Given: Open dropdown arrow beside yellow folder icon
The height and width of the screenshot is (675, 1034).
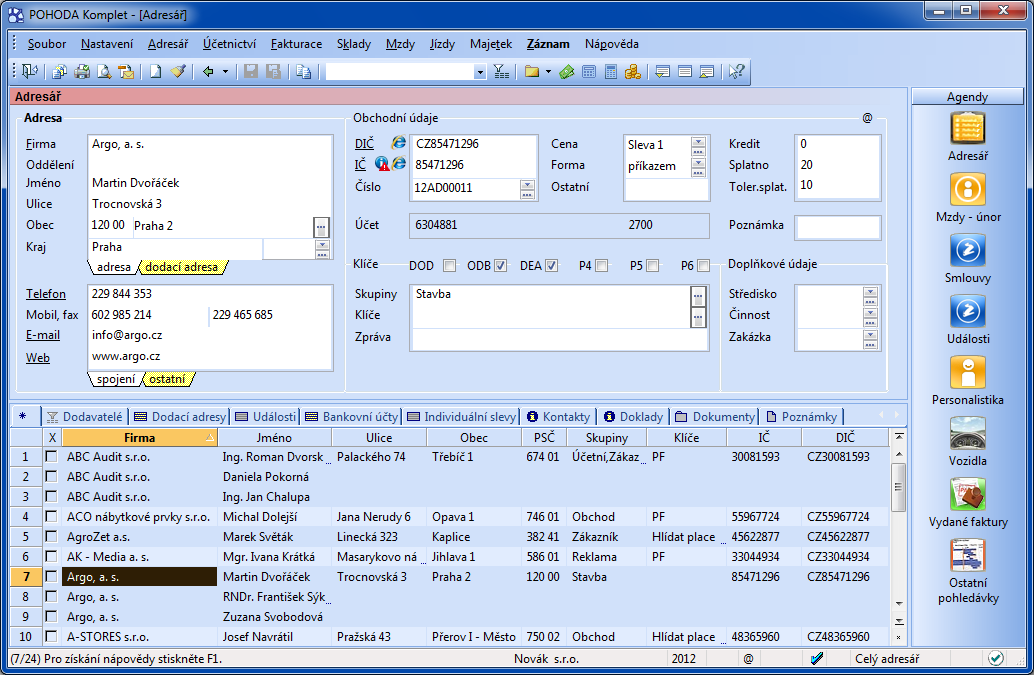Looking at the screenshot, I should point(548,71).
